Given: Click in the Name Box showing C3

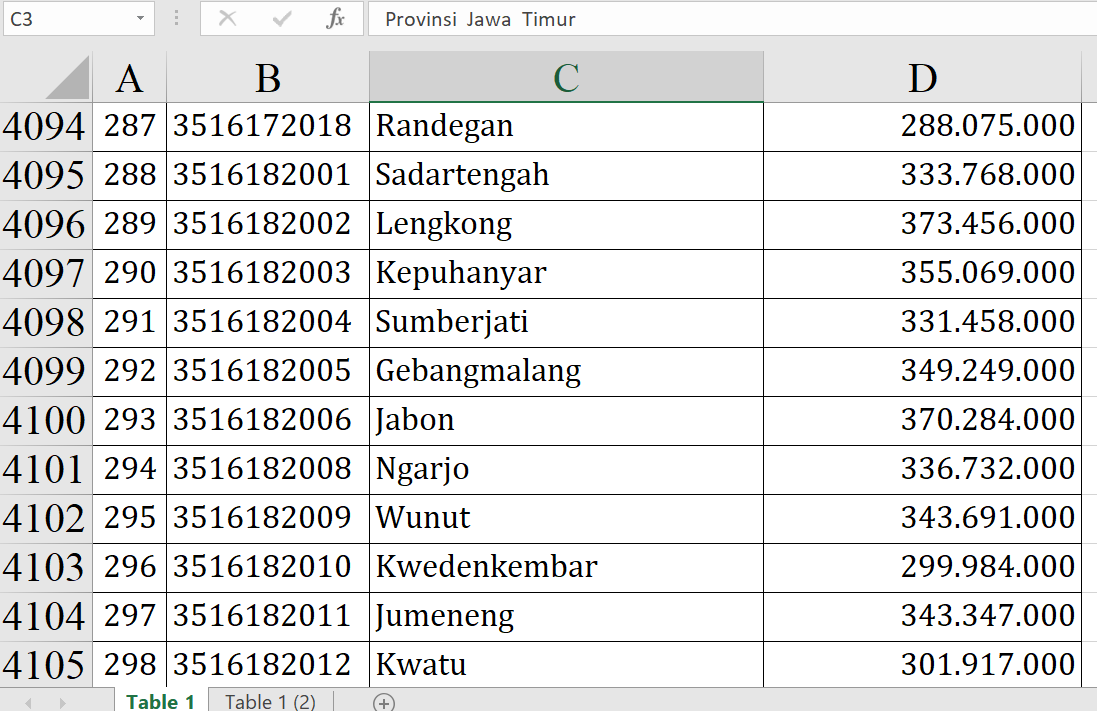Looking at the screenshot, I should coord(65,19).
